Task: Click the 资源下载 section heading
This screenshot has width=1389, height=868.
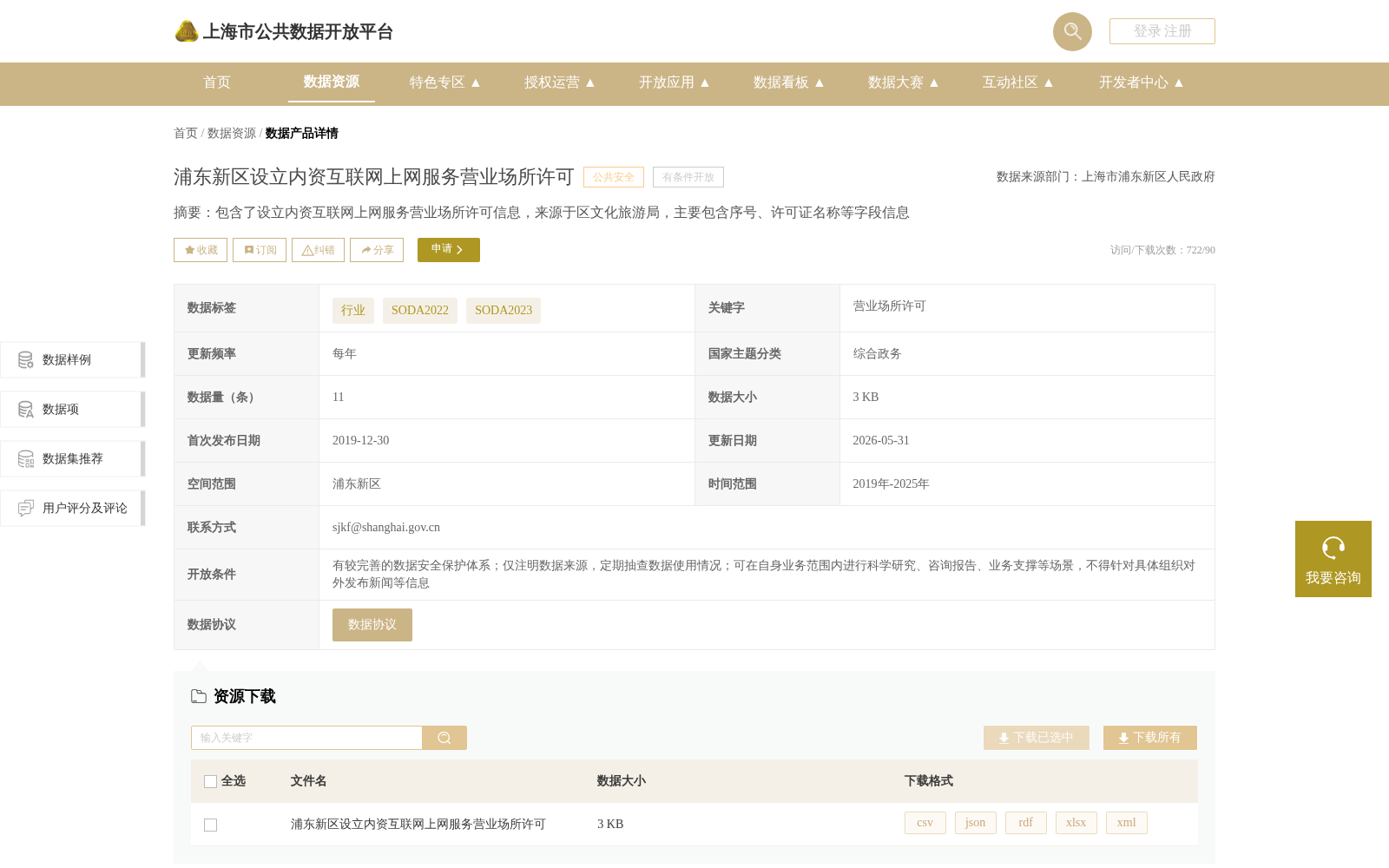Action: pyautogui.click(x=245, y=696)
